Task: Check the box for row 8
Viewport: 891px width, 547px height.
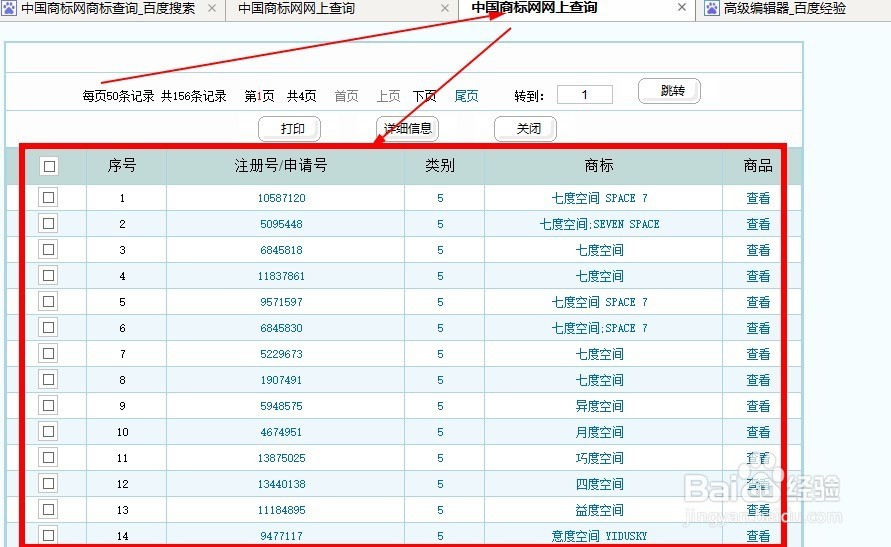Action: pos(48,379)
